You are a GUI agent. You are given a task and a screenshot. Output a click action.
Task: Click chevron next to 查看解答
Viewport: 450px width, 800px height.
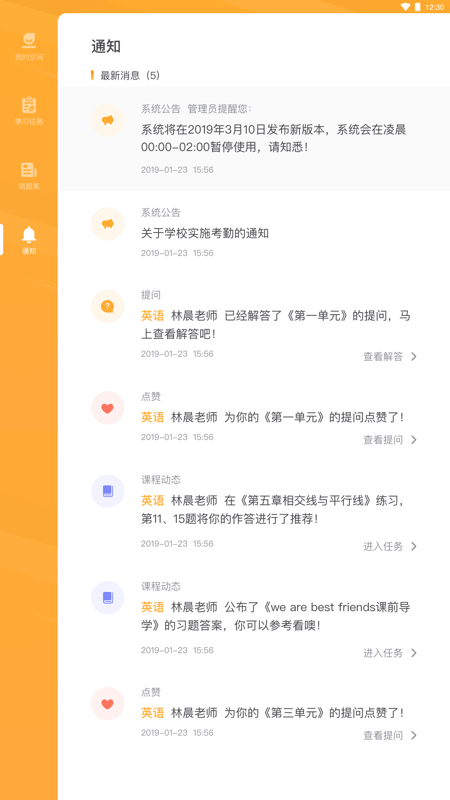[414, 357]
